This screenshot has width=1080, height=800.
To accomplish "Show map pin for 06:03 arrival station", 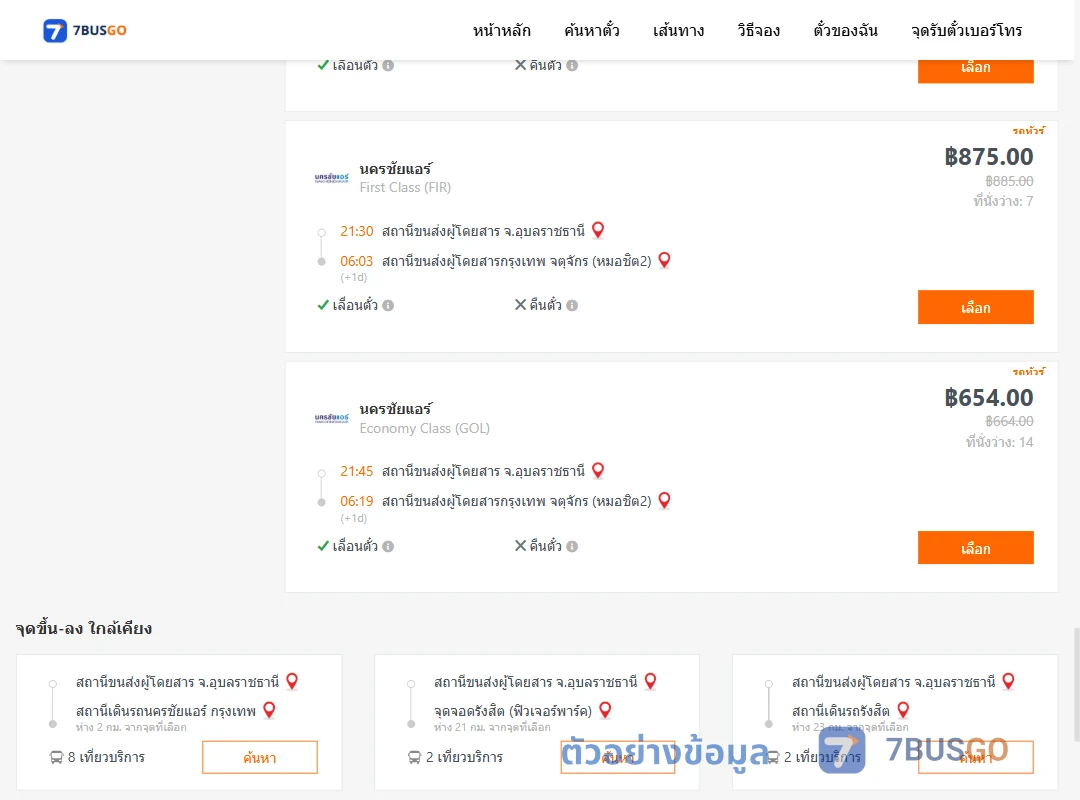I will click(x=664, y=260).
